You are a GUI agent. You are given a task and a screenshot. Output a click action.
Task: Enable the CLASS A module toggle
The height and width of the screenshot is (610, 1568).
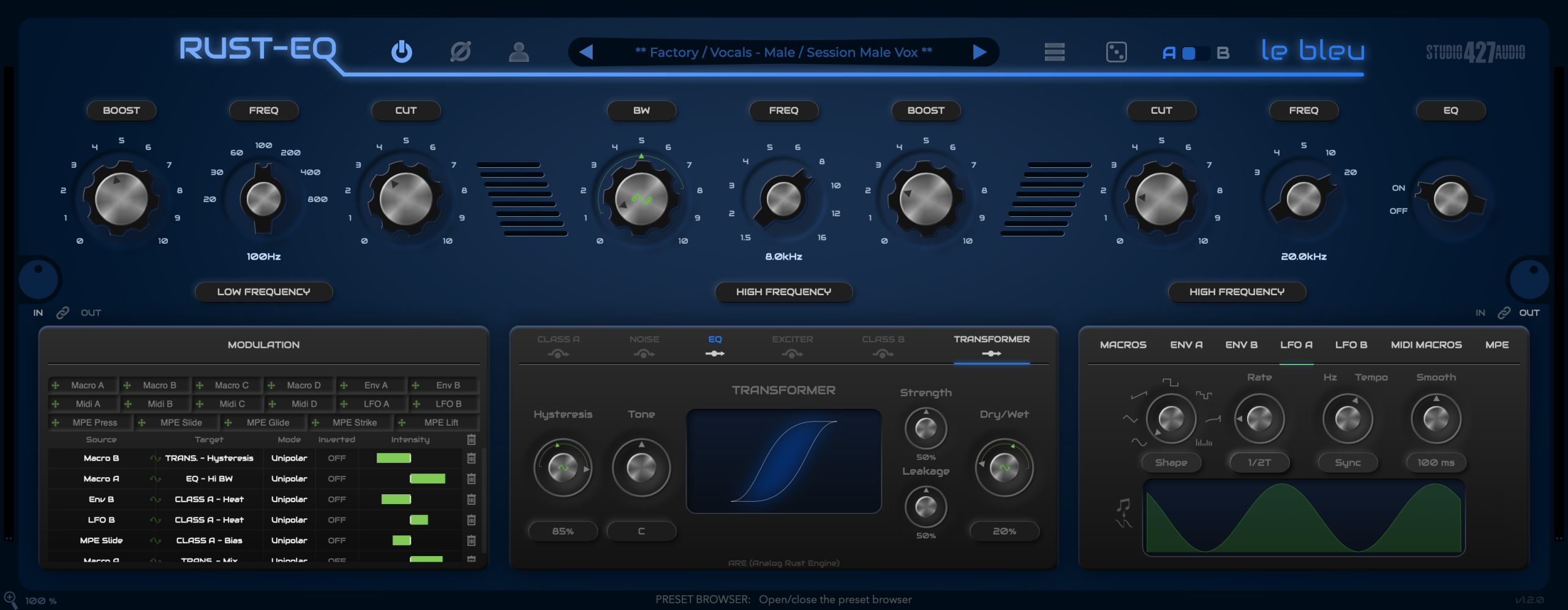558,354
